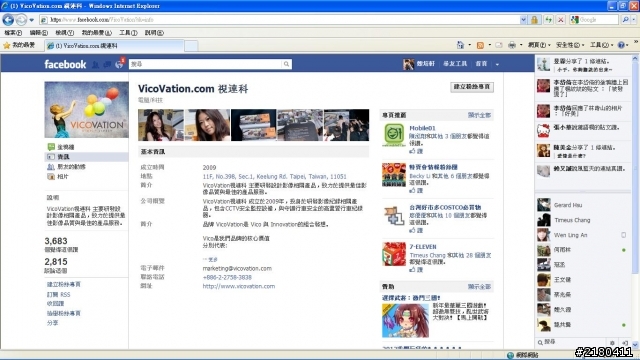The image size is (640, 360).
Task: Click the 7-ELEVEN page icon
Action: point(393,253)
